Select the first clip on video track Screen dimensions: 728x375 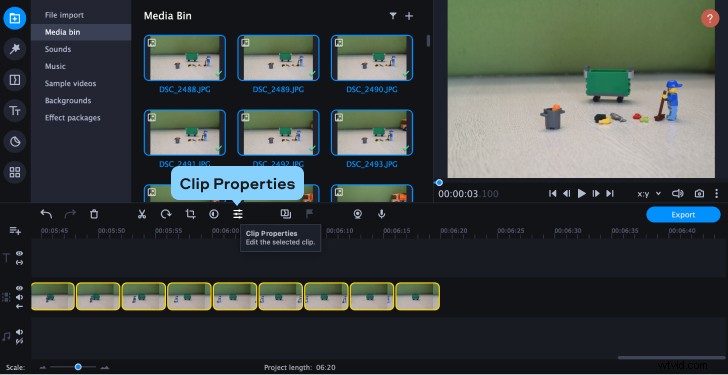tap(52, 296)
